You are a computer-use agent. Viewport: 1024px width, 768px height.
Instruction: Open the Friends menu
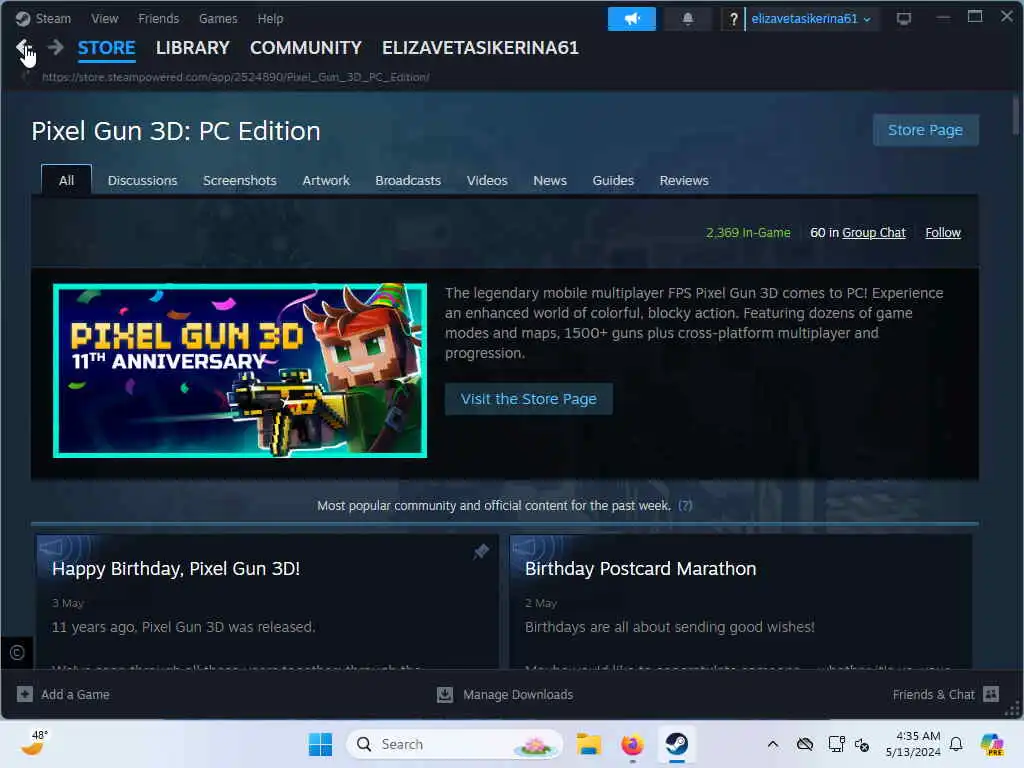[158, 18]
